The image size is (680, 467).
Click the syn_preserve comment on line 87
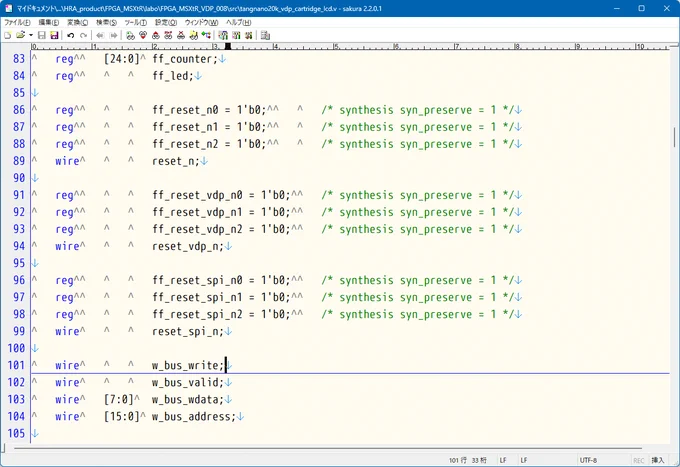417,127
